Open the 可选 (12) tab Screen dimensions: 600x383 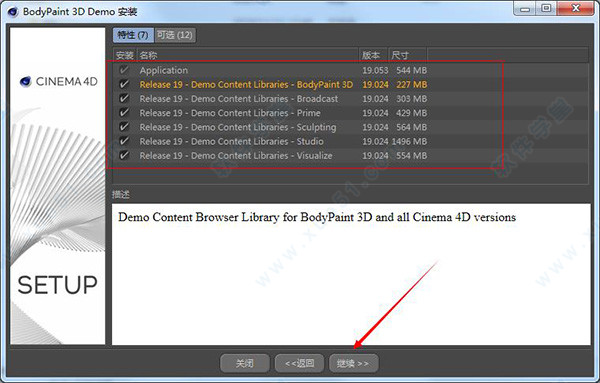(175, 35)
